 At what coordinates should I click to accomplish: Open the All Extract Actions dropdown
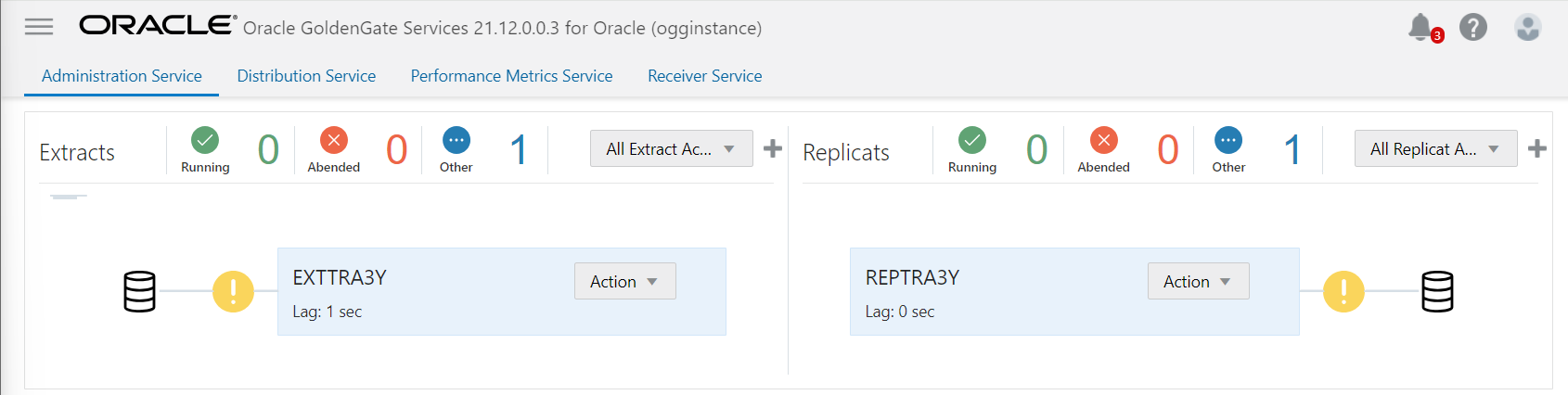(672, 148)
